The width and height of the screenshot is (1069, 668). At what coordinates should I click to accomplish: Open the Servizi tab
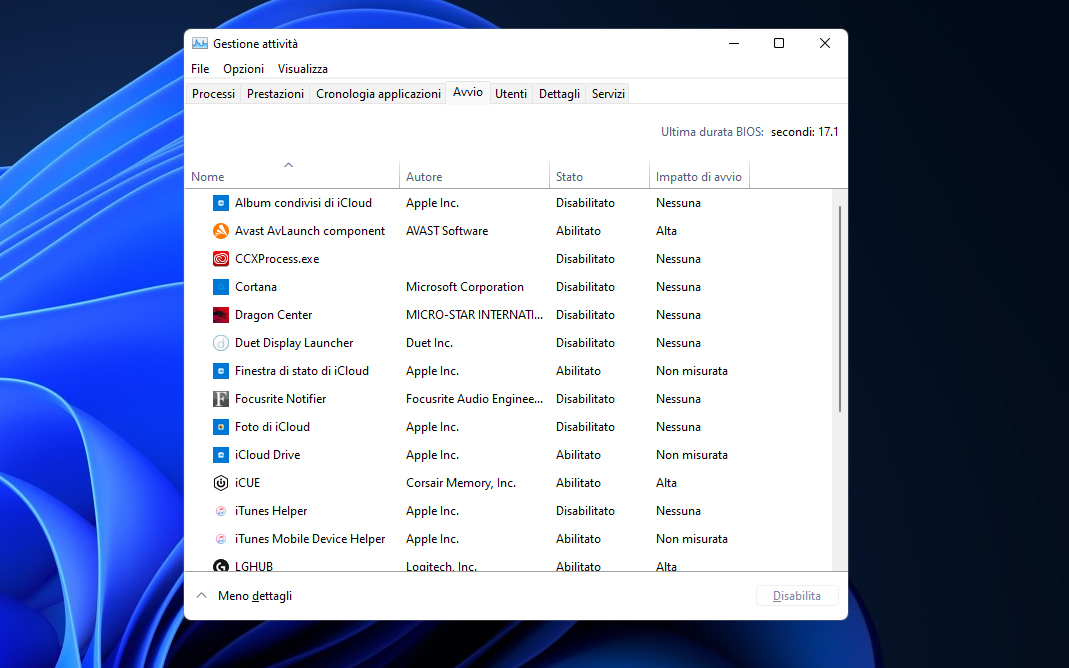[608, 94]
